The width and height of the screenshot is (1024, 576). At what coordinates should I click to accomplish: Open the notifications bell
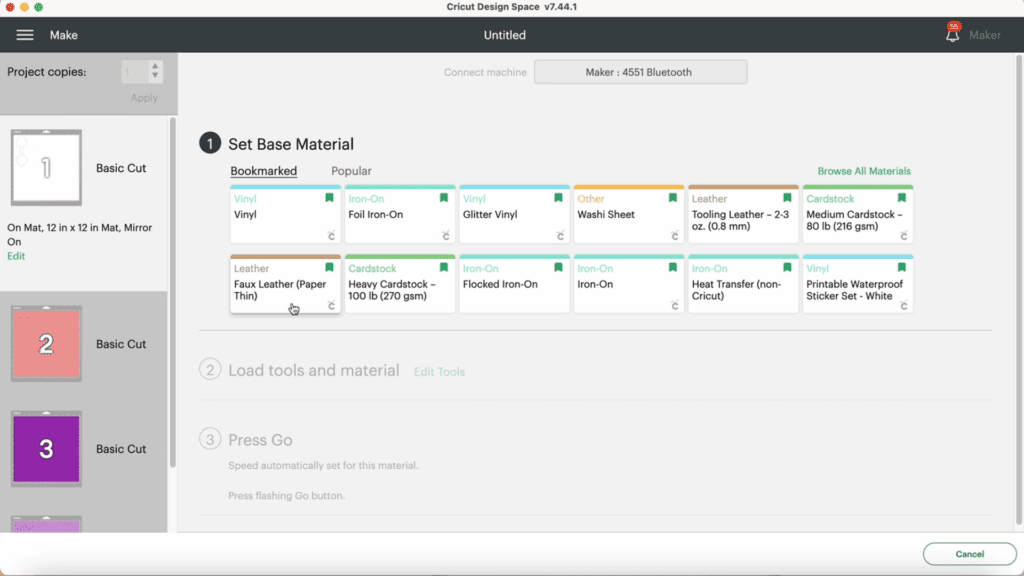(x=953, y=33)
